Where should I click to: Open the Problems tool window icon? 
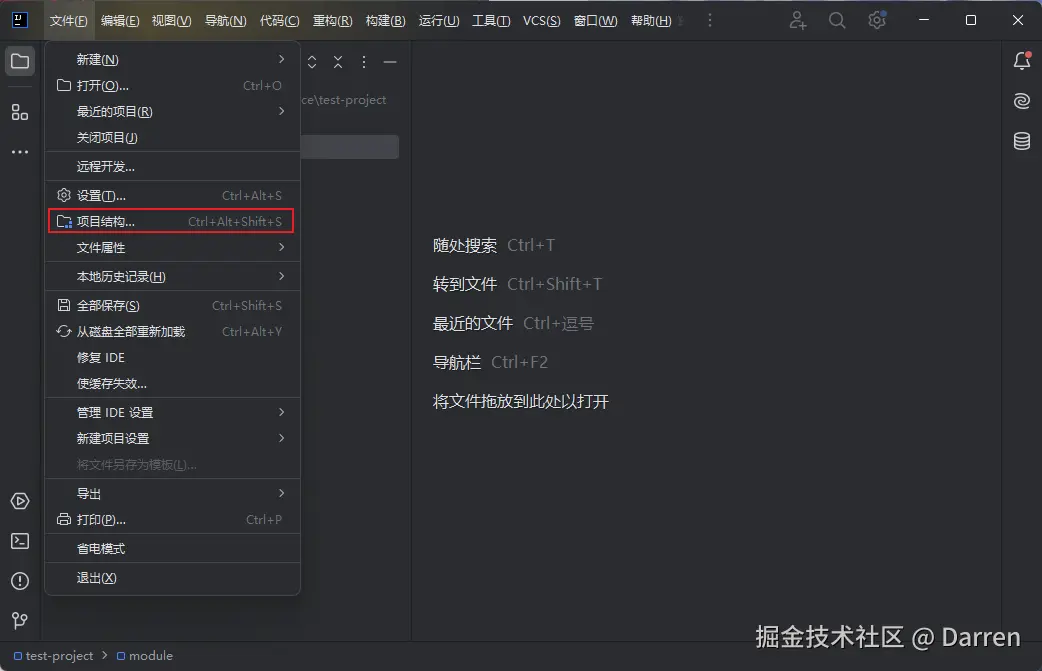pos(20,581)
